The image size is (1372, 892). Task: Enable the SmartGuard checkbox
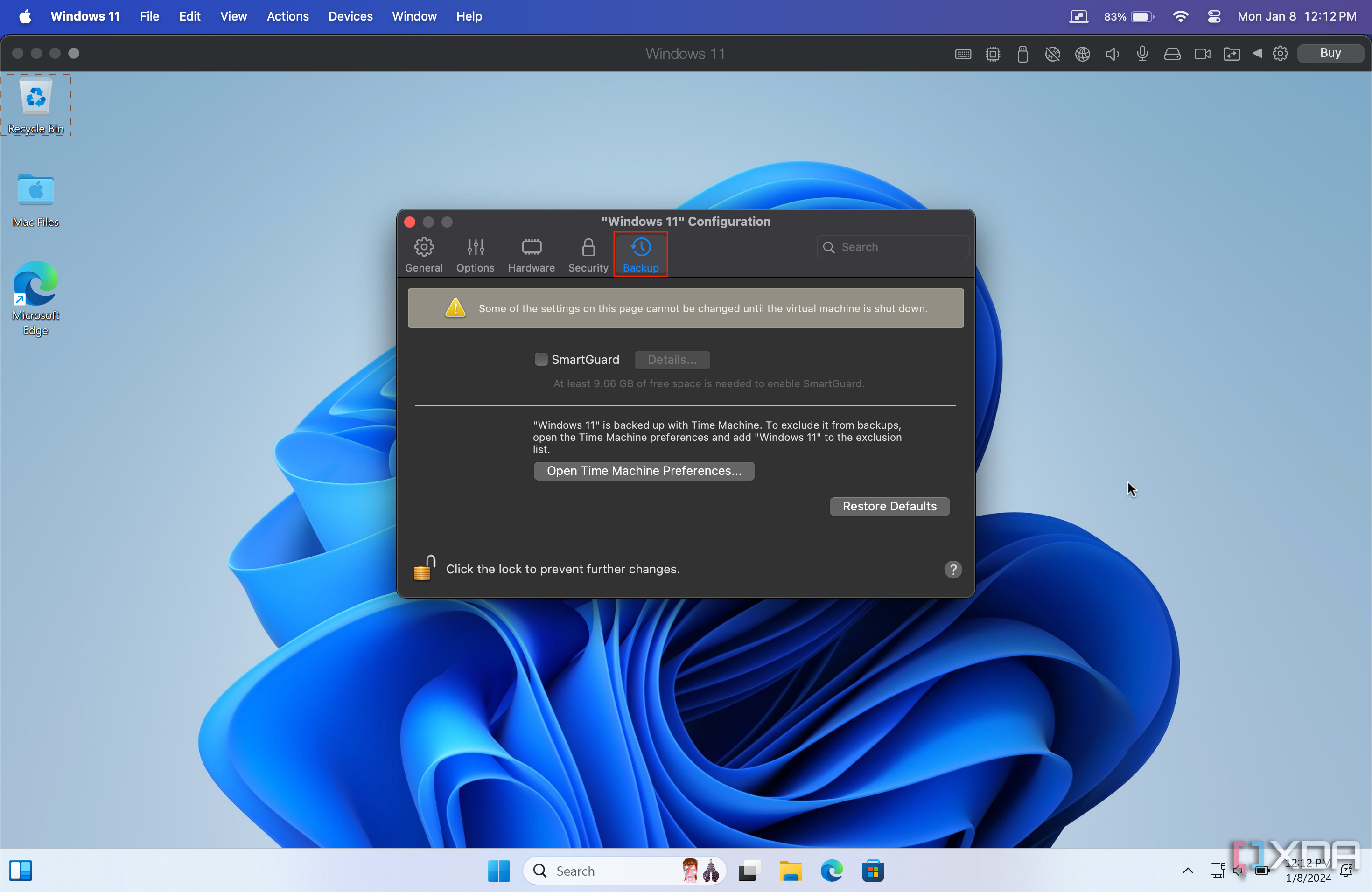542,359
